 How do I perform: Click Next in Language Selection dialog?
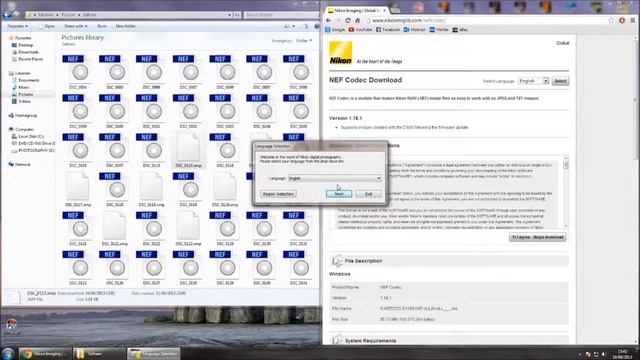(x=339, y=194)
